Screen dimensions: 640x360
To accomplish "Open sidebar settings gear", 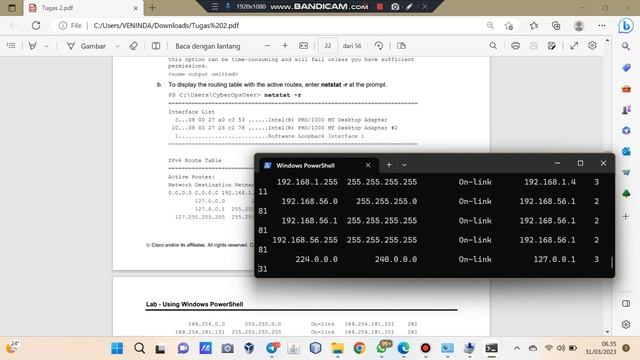I will [x=626, y=324].
